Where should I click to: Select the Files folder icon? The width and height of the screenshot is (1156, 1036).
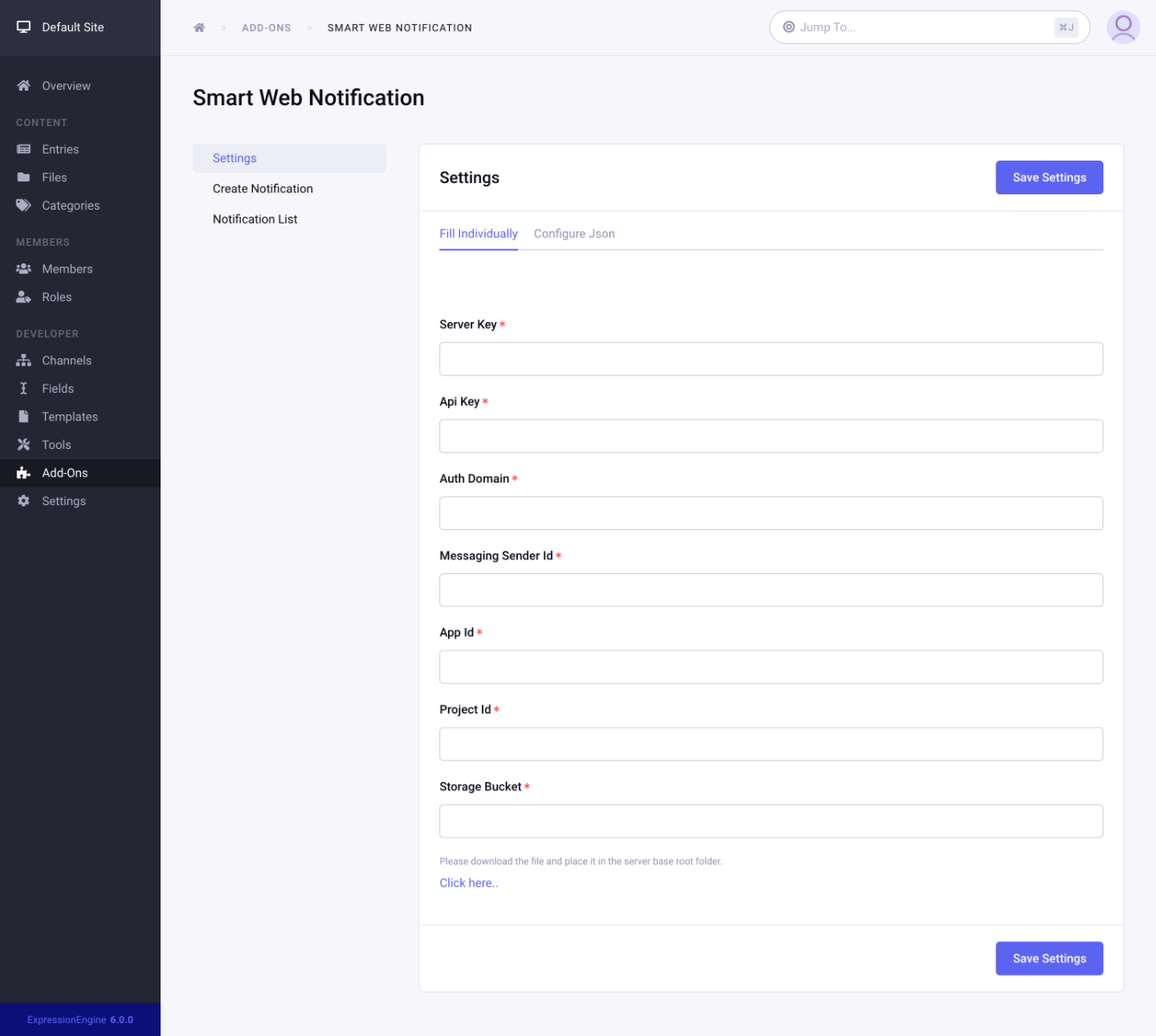(24, 177)
